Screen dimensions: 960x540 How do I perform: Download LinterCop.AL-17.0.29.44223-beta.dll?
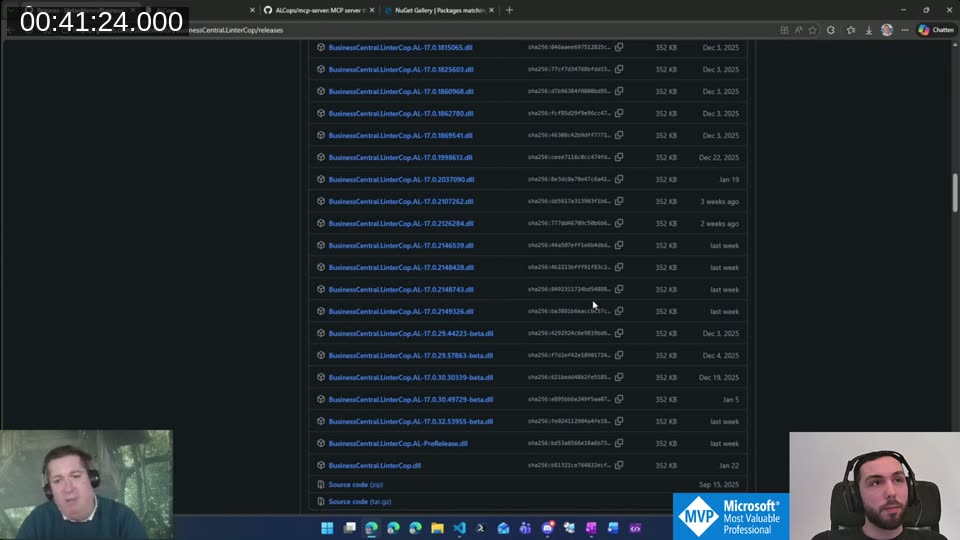pyautogui.click(x=411, y=334)
